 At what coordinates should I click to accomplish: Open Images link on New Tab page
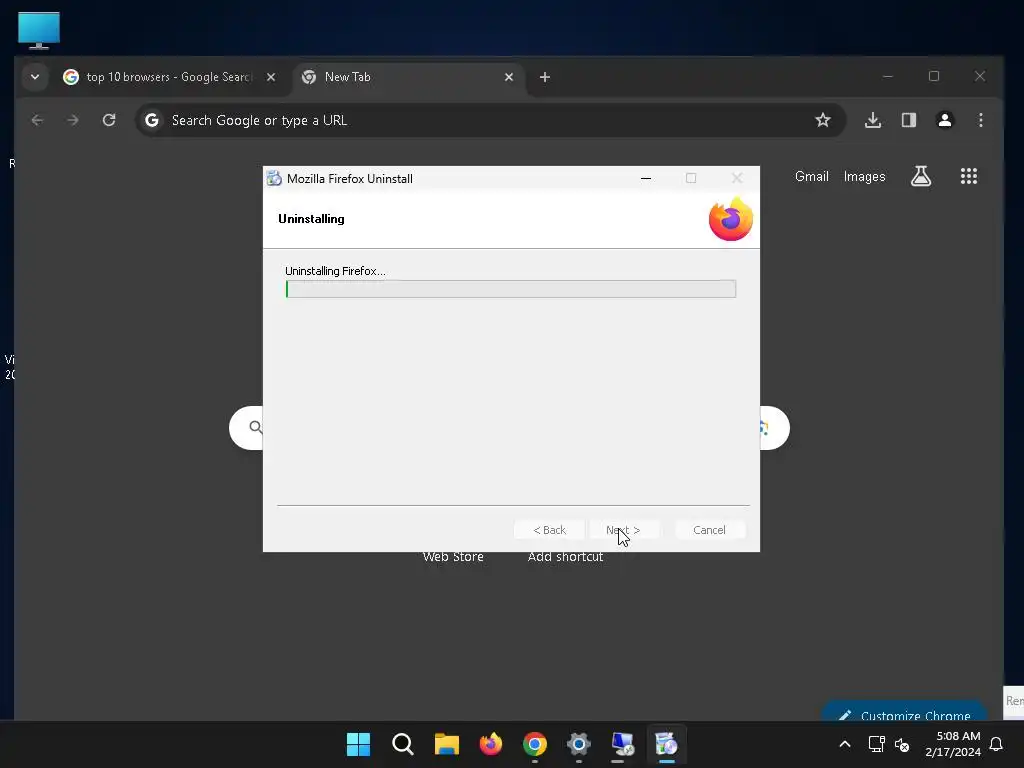tap(864, 176)
